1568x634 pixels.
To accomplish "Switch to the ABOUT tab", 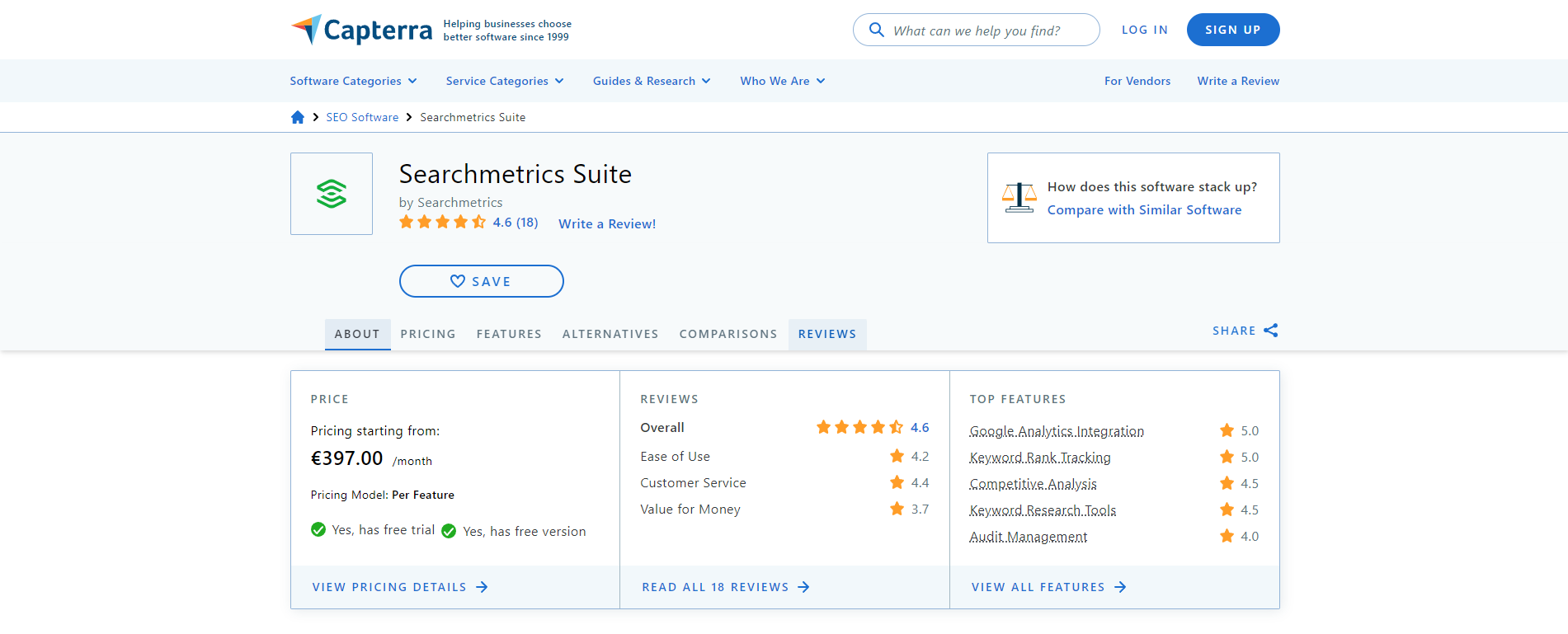I will (x=357, y=334).
